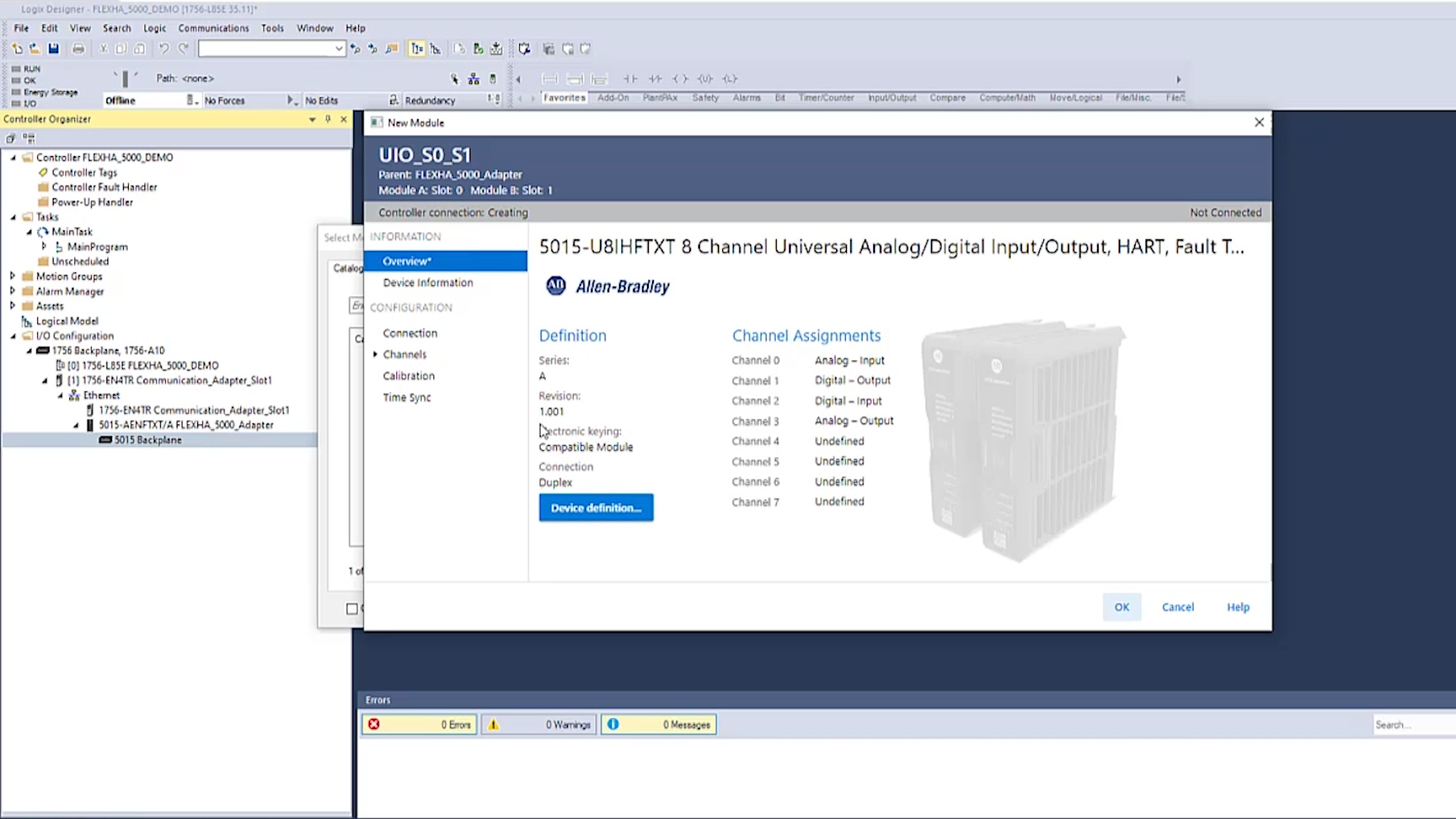The width and height of the screenshot is (1456, 819).
Task: Open the Logic menu
Action: click(154, 28)
